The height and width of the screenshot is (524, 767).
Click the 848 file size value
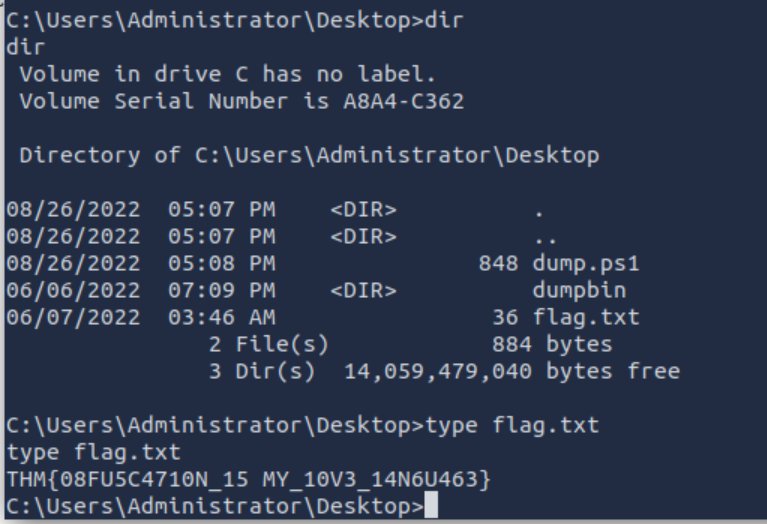click(x=498, y=264)
